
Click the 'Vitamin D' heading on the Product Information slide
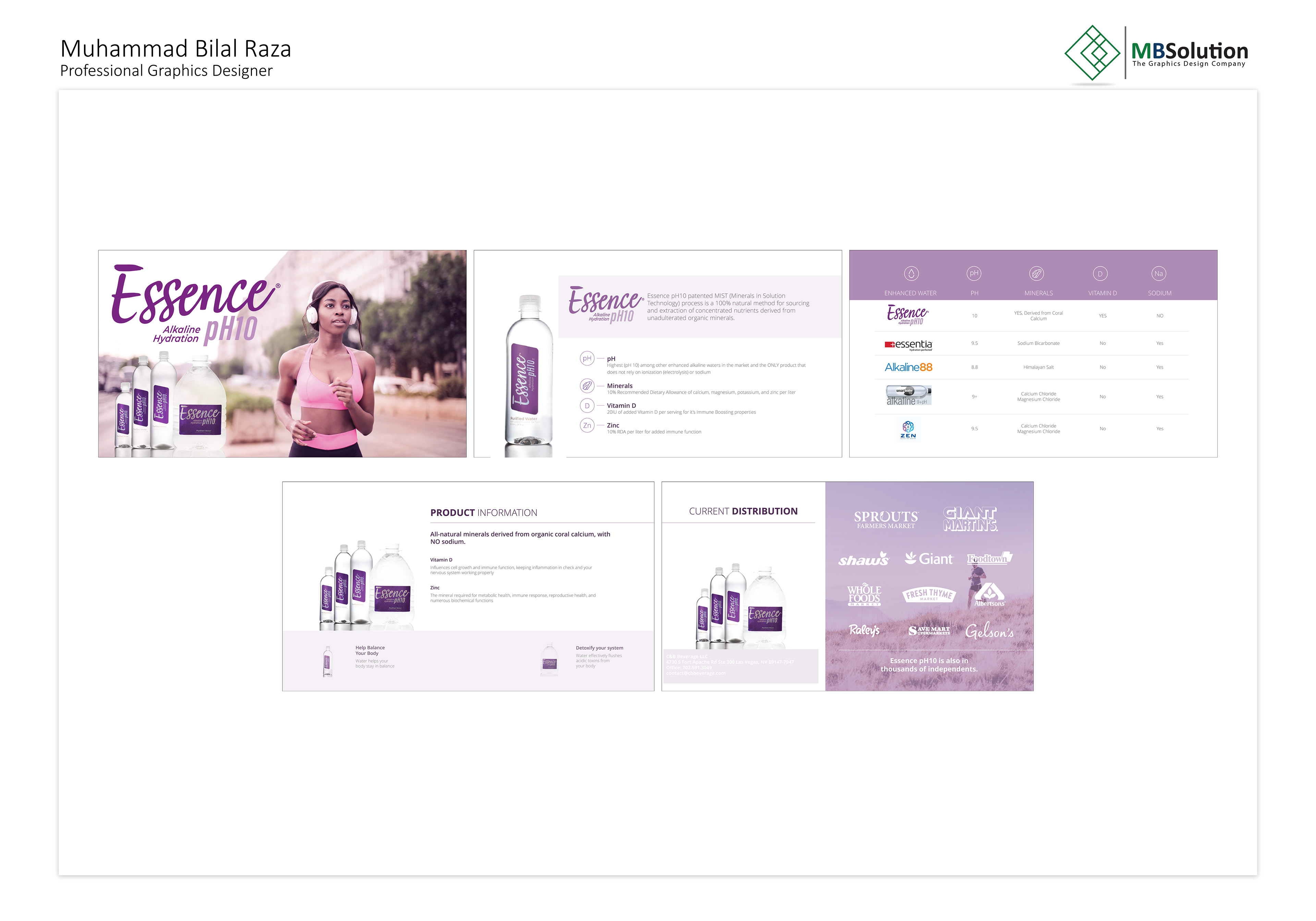441,560
